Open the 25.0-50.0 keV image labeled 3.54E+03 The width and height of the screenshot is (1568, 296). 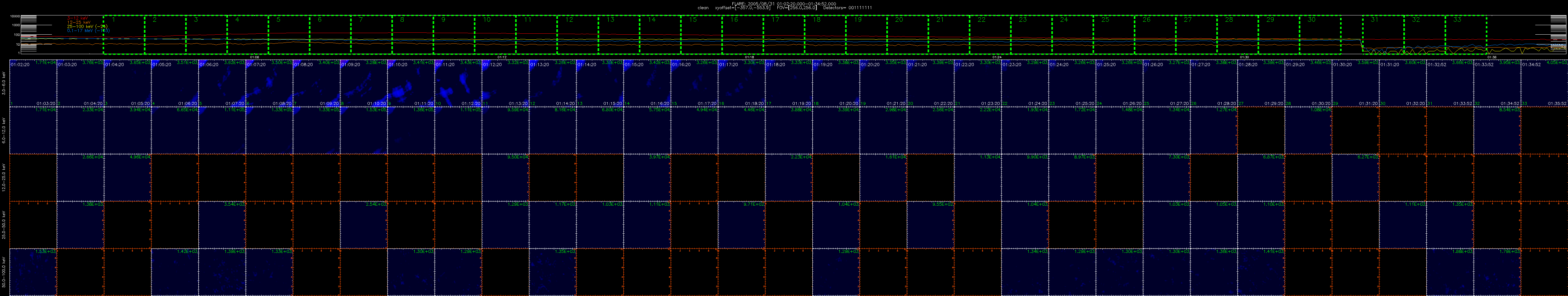tap(222, 225)
